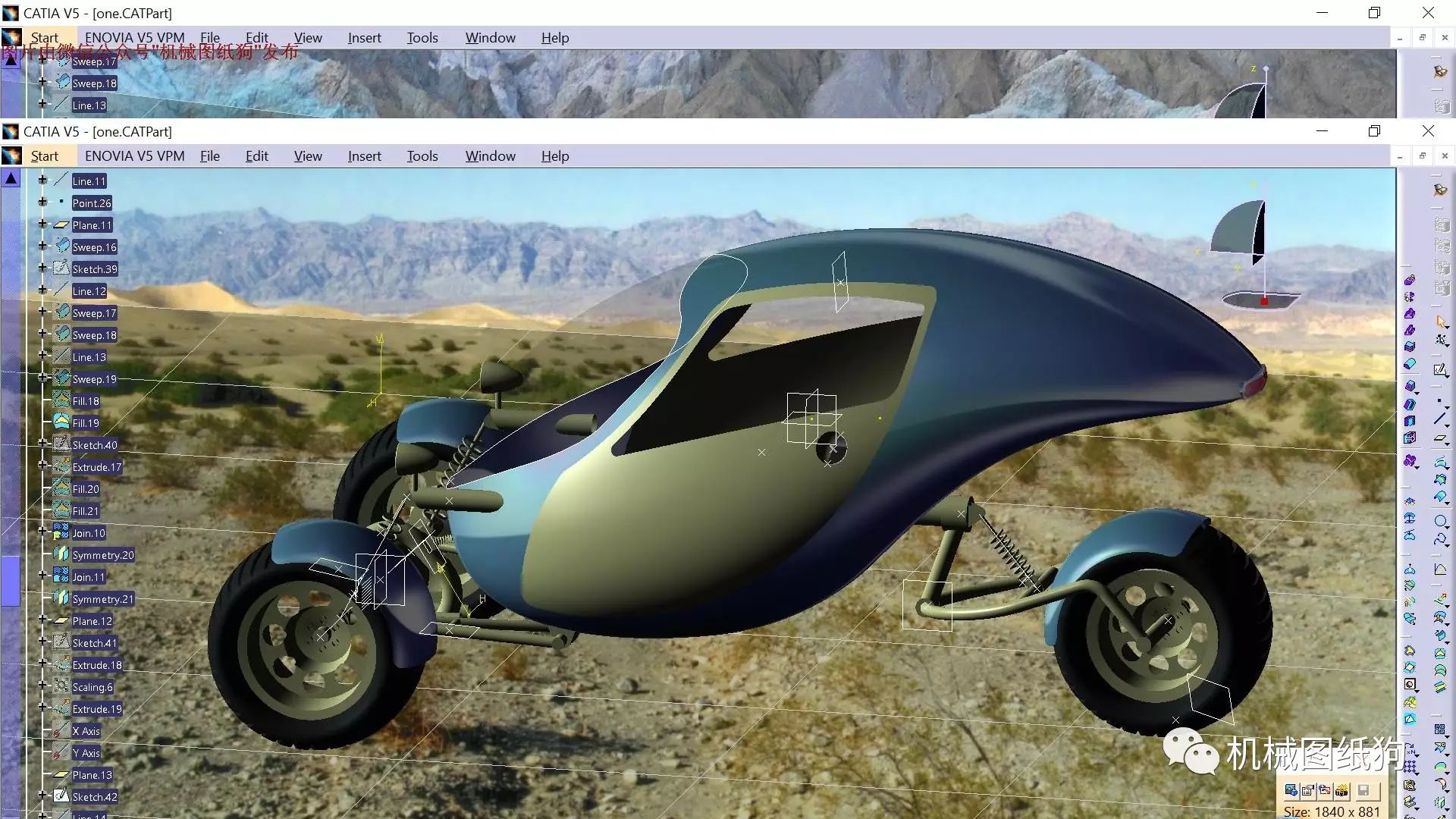Open the View menu in back window

pos(308,37)
